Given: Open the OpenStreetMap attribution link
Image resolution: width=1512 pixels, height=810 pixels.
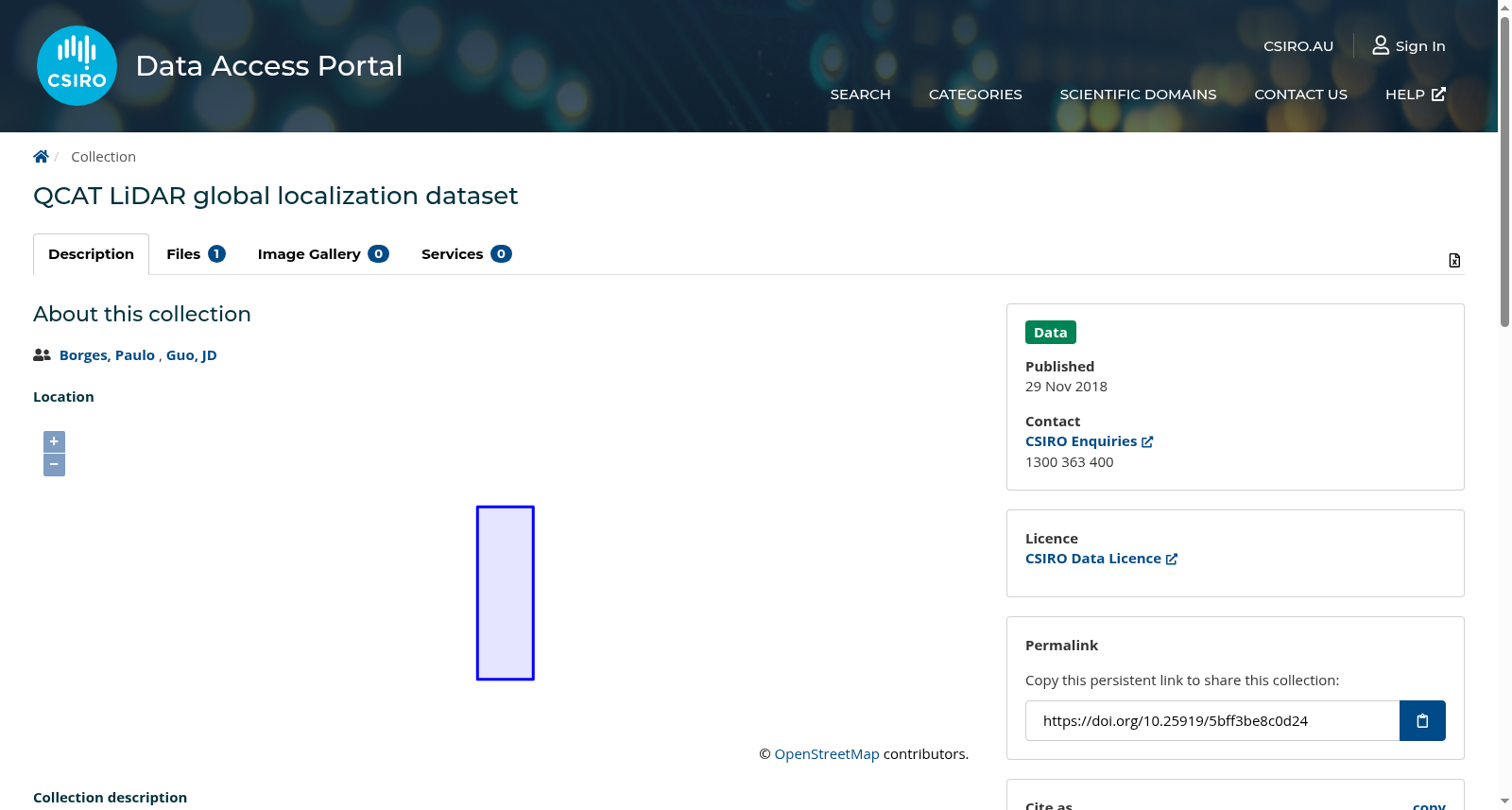Looking at the screenshot, I should 827,754.
